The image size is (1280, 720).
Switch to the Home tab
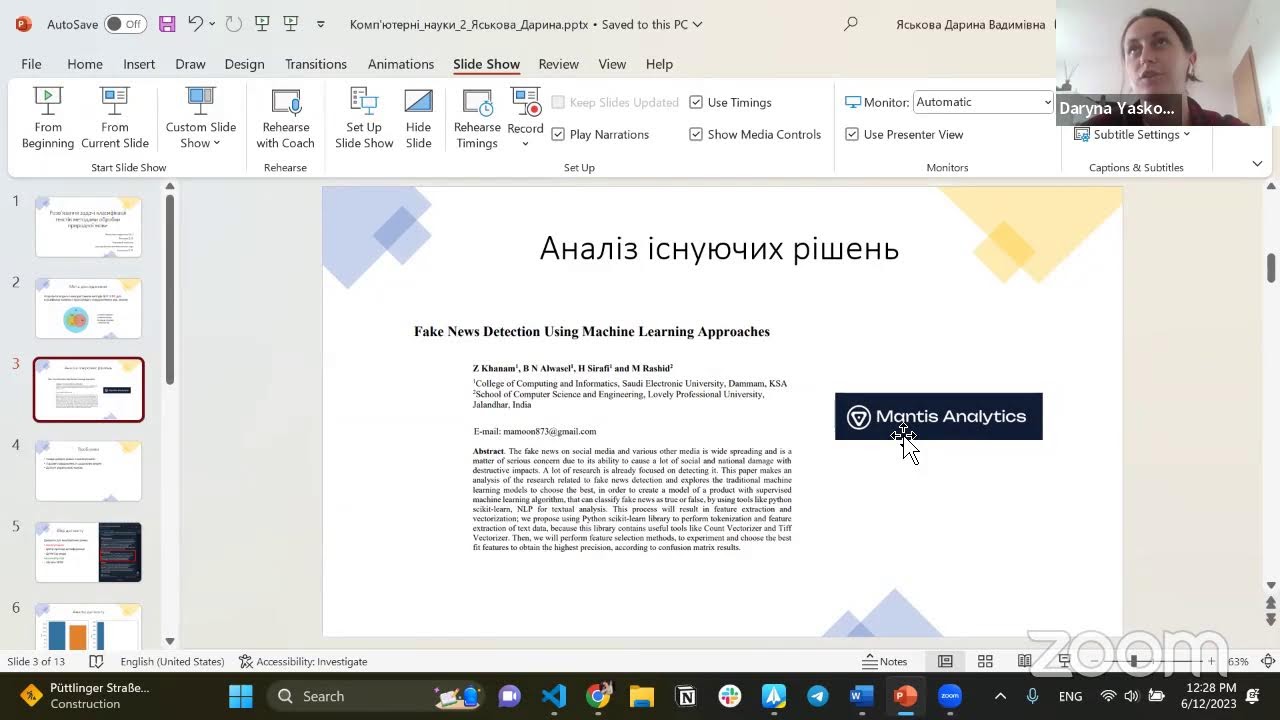pyautogui.click(x=85, y=64)
